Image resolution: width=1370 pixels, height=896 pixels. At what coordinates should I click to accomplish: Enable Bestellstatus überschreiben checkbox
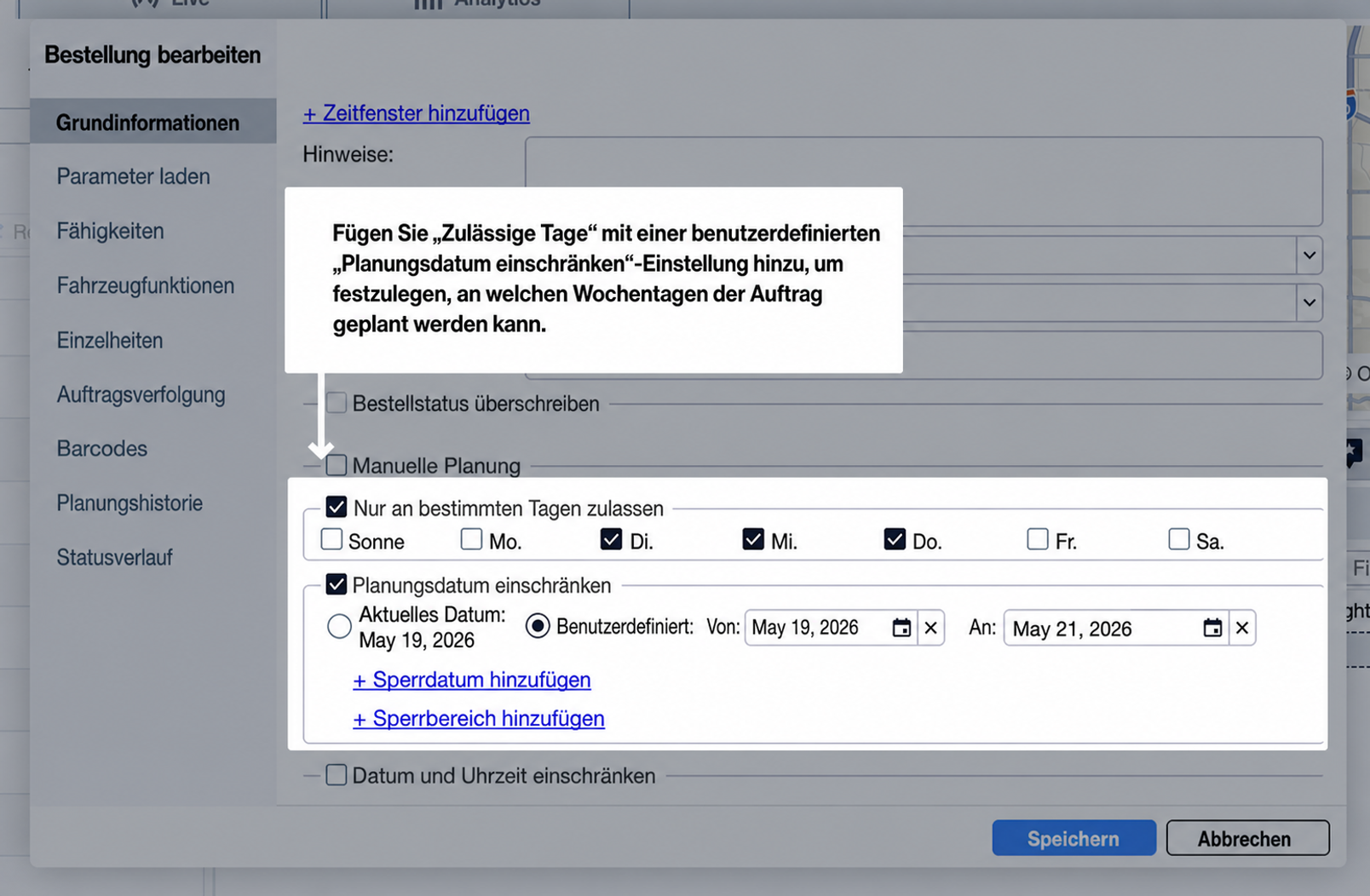[x=337, y=403]
